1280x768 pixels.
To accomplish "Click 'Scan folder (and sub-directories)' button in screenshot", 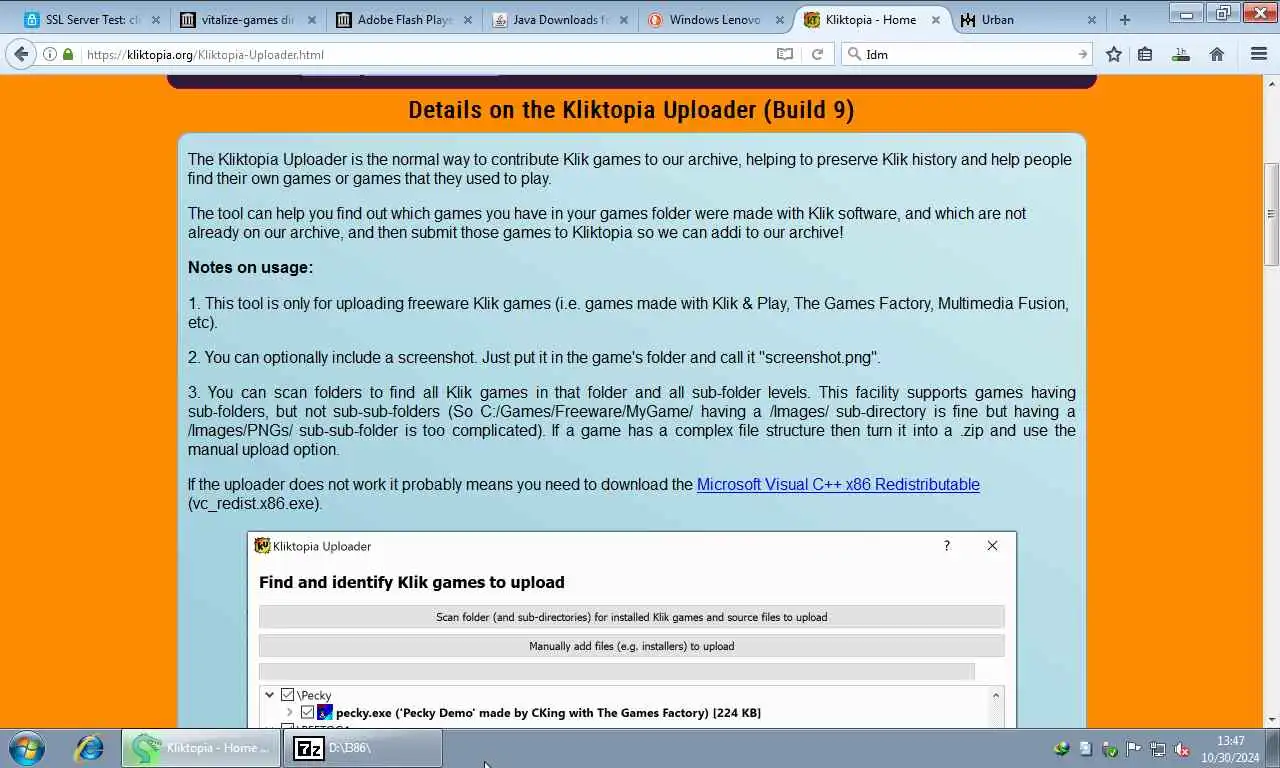I will [631, 617].
